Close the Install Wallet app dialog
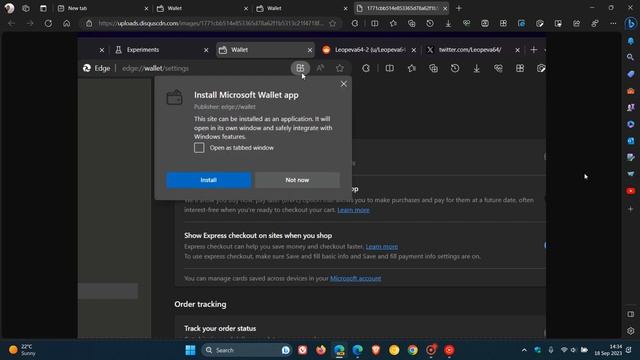 click(344, 84)
